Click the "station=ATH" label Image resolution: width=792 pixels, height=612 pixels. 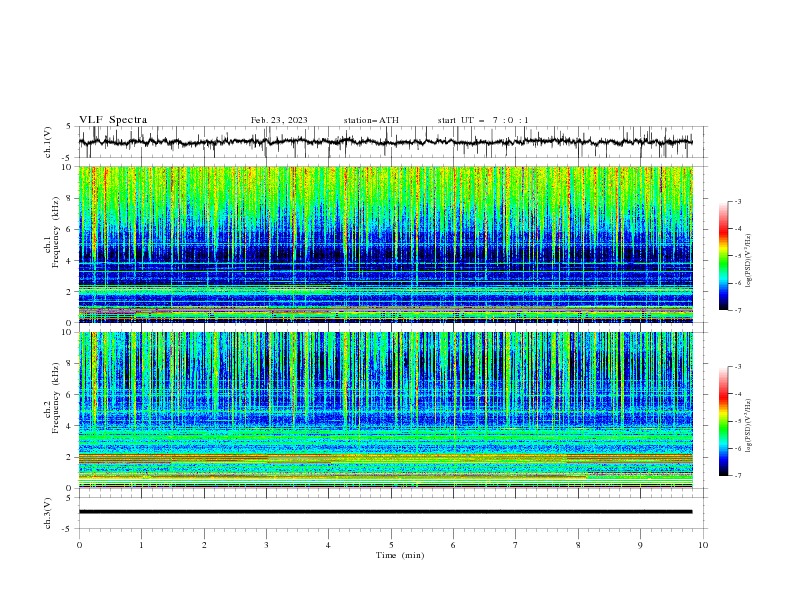371,120
